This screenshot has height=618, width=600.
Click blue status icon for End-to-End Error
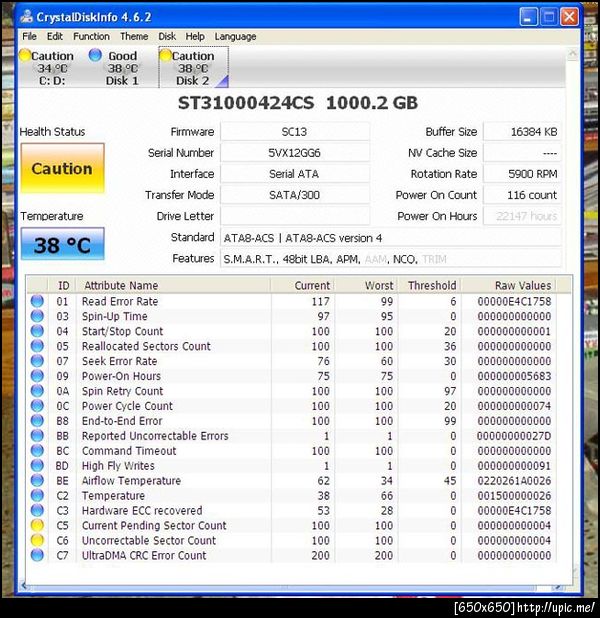37,421
